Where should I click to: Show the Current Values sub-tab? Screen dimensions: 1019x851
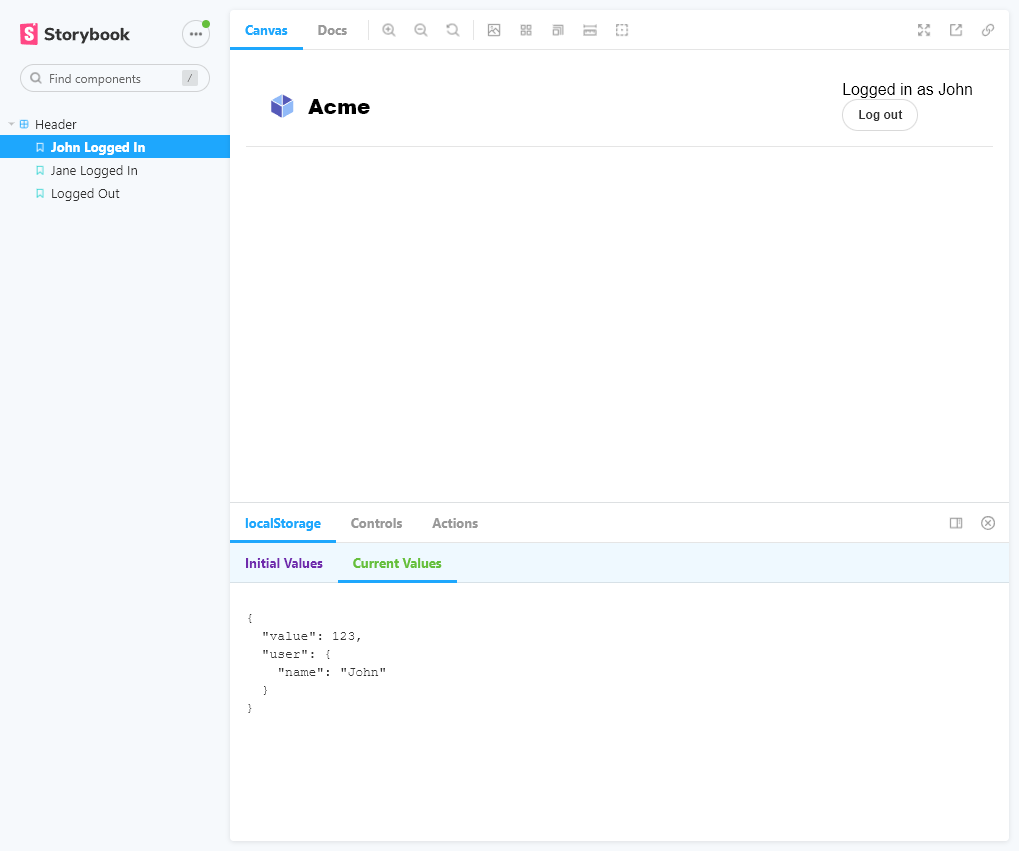(x=397, y=564)
